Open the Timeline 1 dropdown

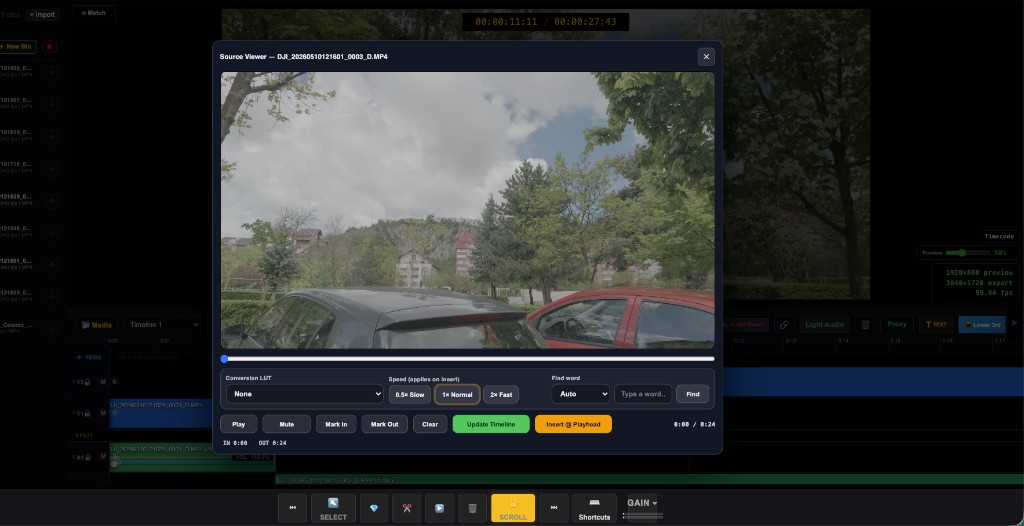[x=162, y=325]
